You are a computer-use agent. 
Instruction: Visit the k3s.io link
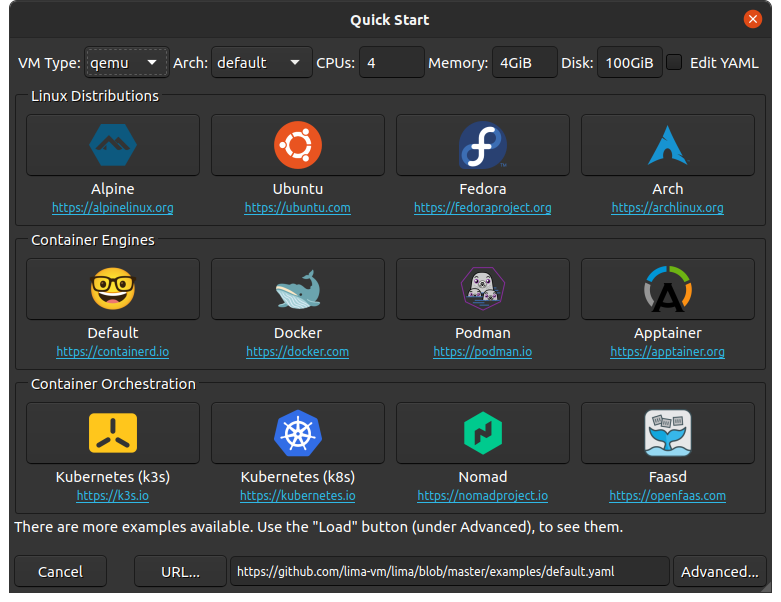pyautogui.click(x=113, y=495)
